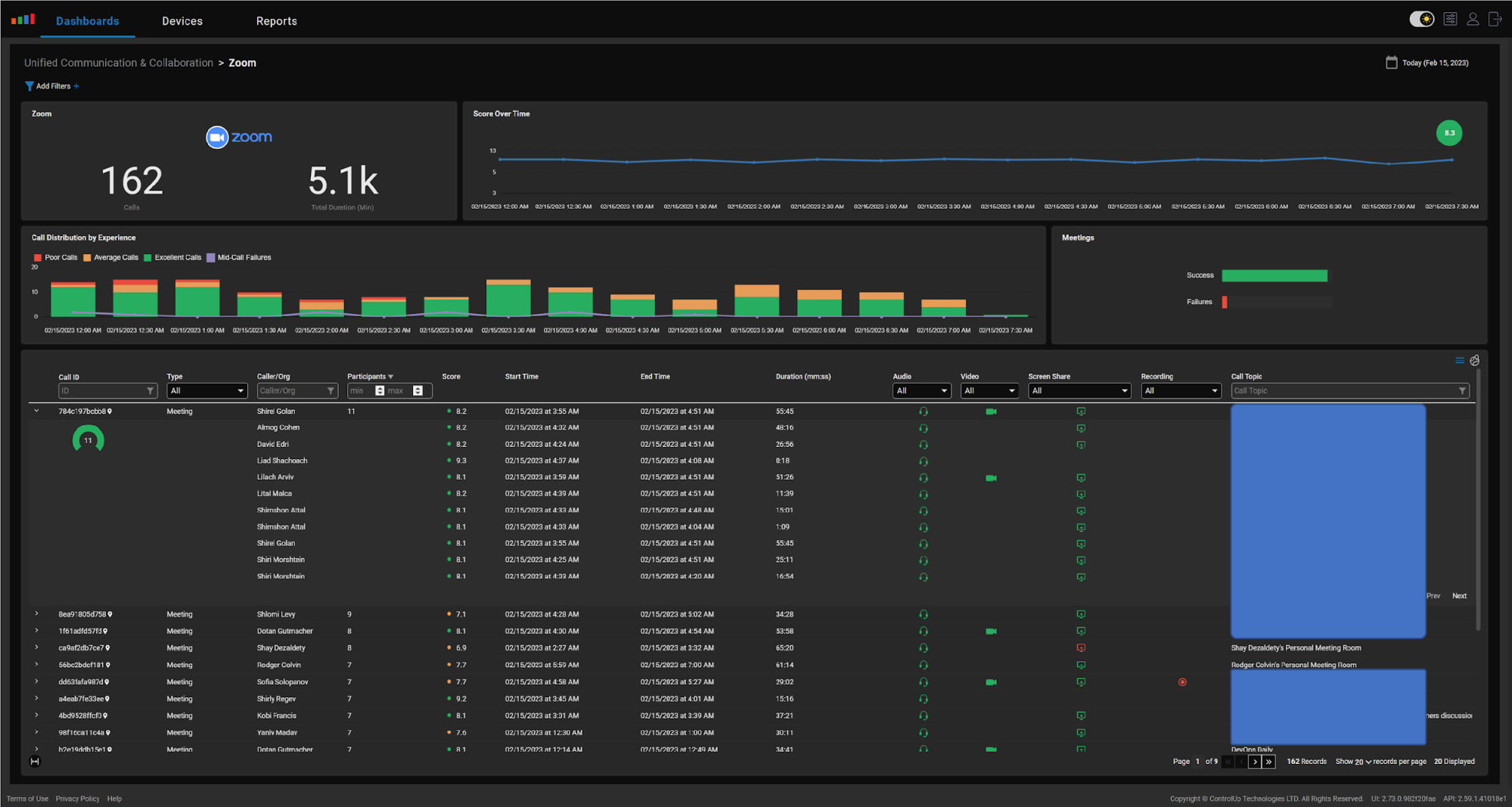Click the expand-width icon at table bottom left

[x=35, y=762]
